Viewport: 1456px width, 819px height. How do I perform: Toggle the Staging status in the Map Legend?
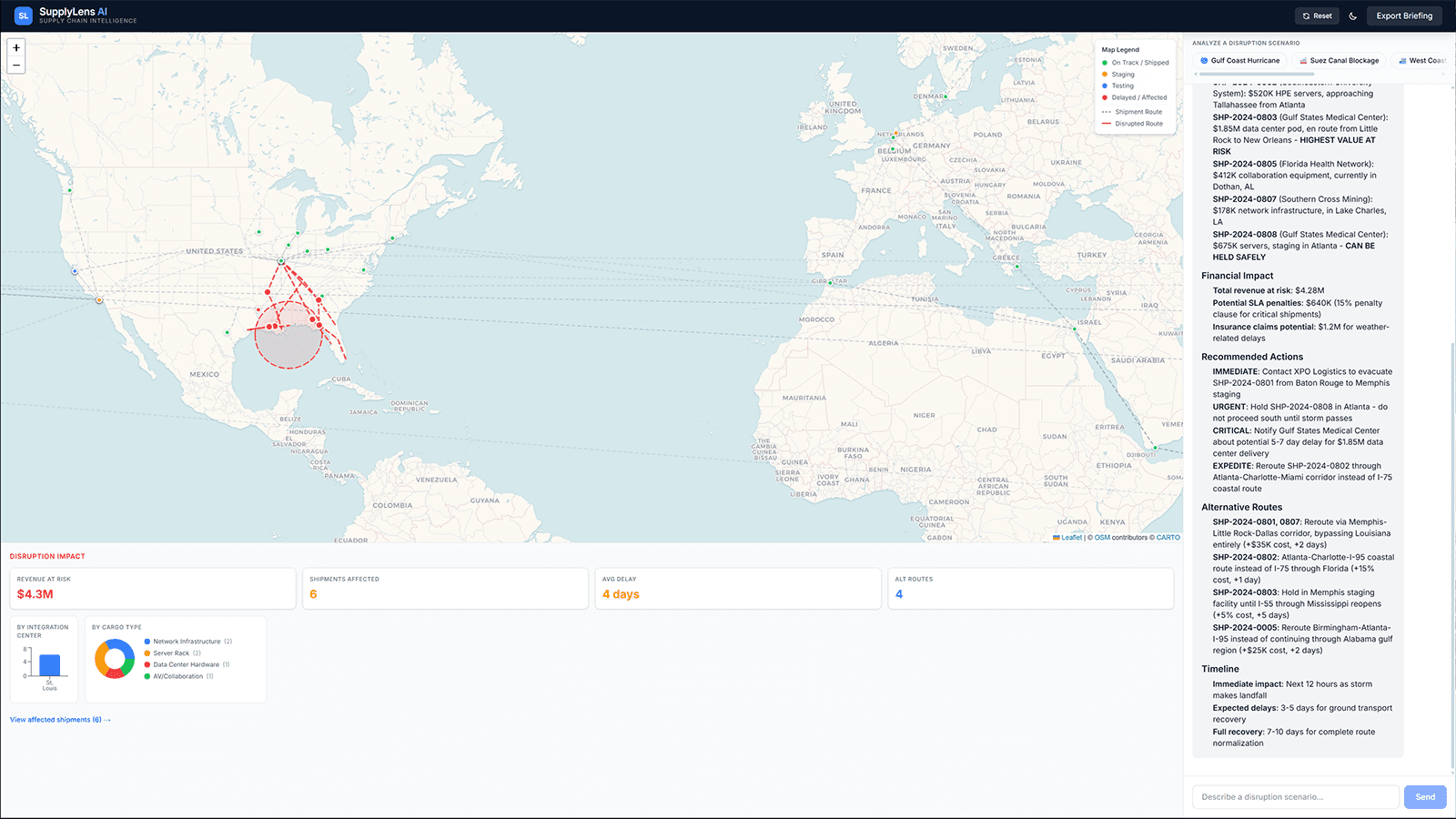point(1104,74)
